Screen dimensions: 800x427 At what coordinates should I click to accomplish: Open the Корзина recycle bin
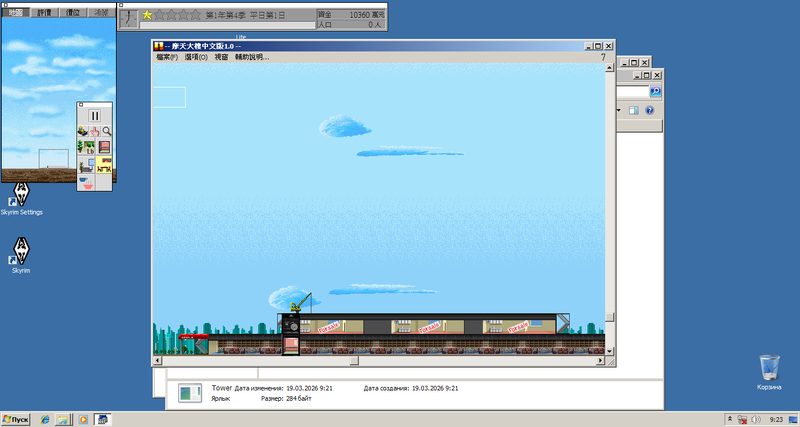tap(769, 372)
